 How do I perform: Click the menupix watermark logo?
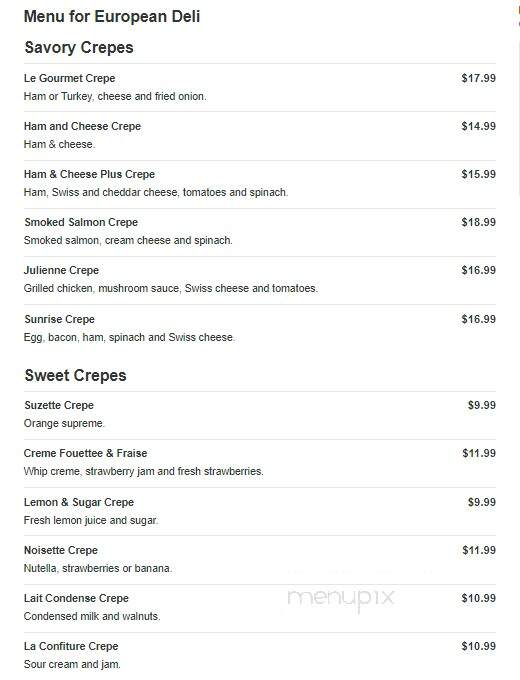click(341, 598)
